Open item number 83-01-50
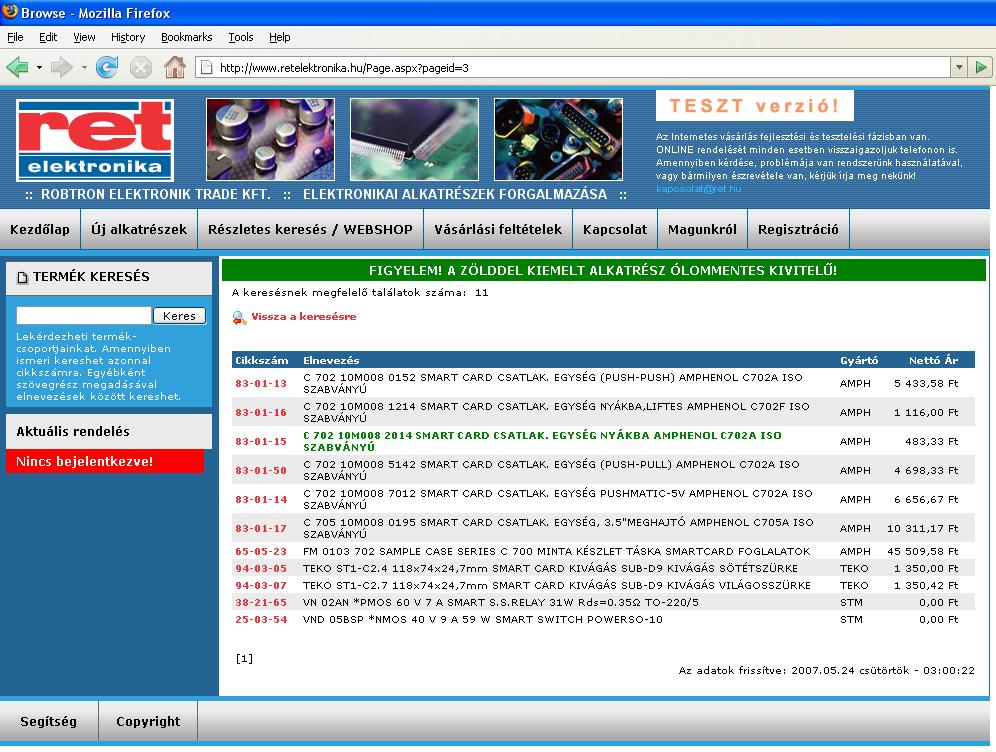 click(261, 471)
